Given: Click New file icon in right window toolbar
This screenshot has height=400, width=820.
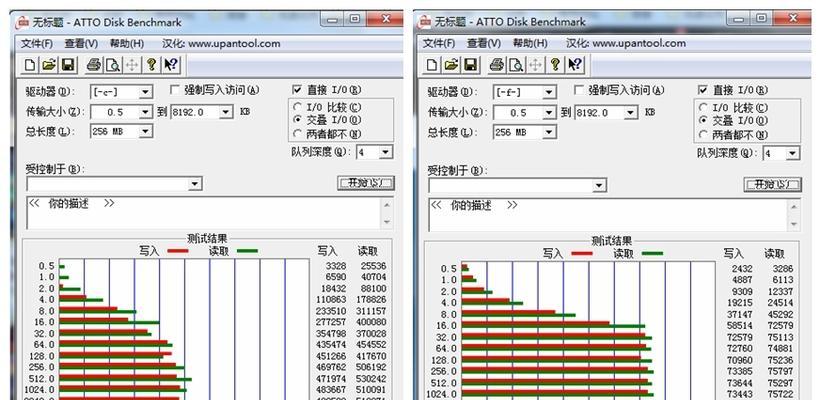Looking at the screenshot, I should [x=432, y=65].
